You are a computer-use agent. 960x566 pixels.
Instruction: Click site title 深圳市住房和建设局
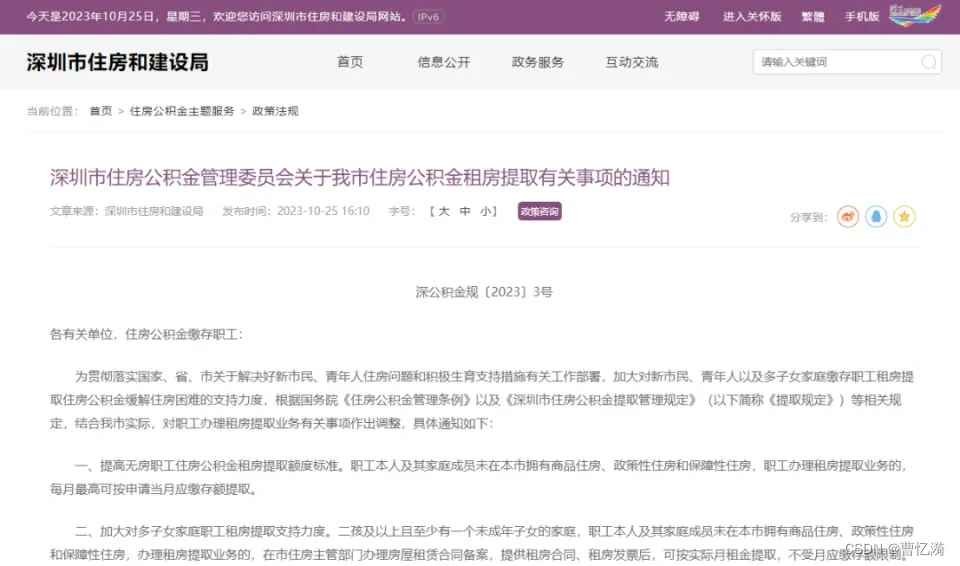pyautogui.click(x=118, y=62)
